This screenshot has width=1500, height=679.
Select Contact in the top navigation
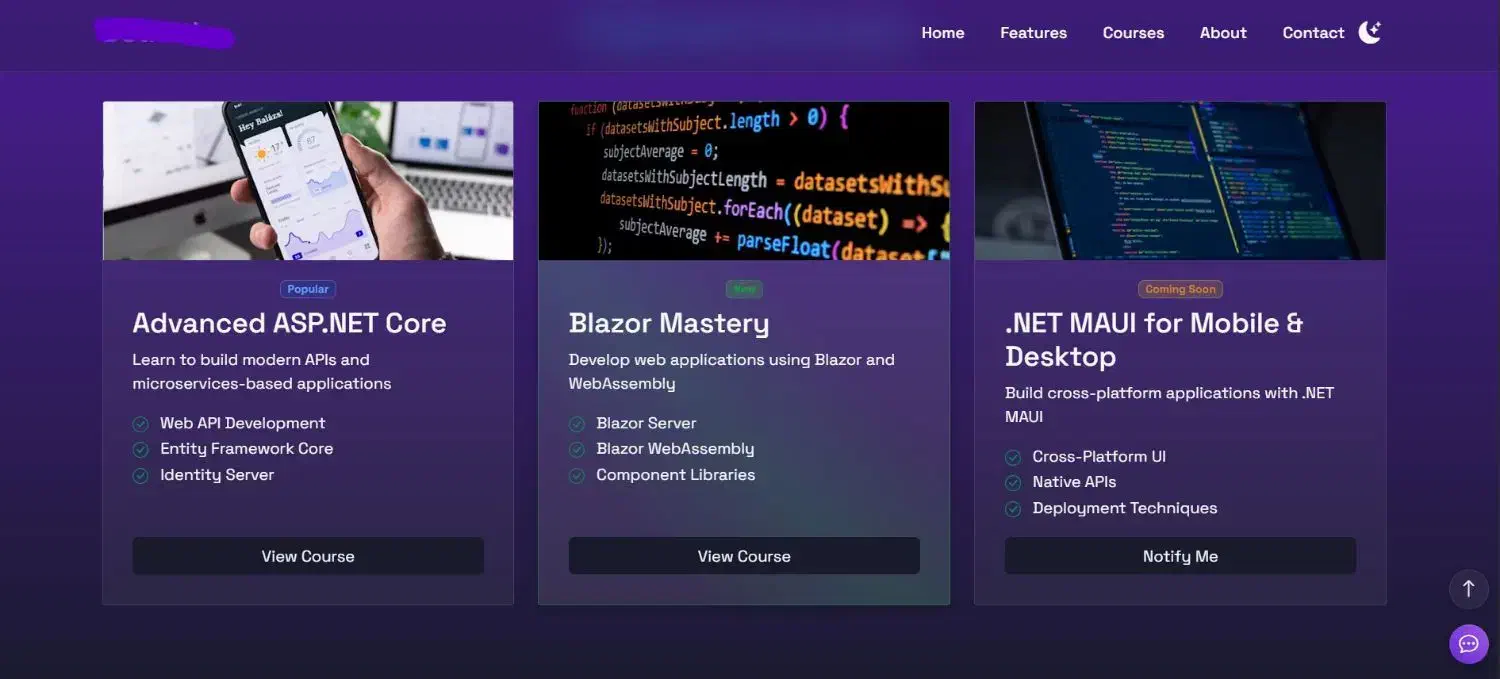1313,33
